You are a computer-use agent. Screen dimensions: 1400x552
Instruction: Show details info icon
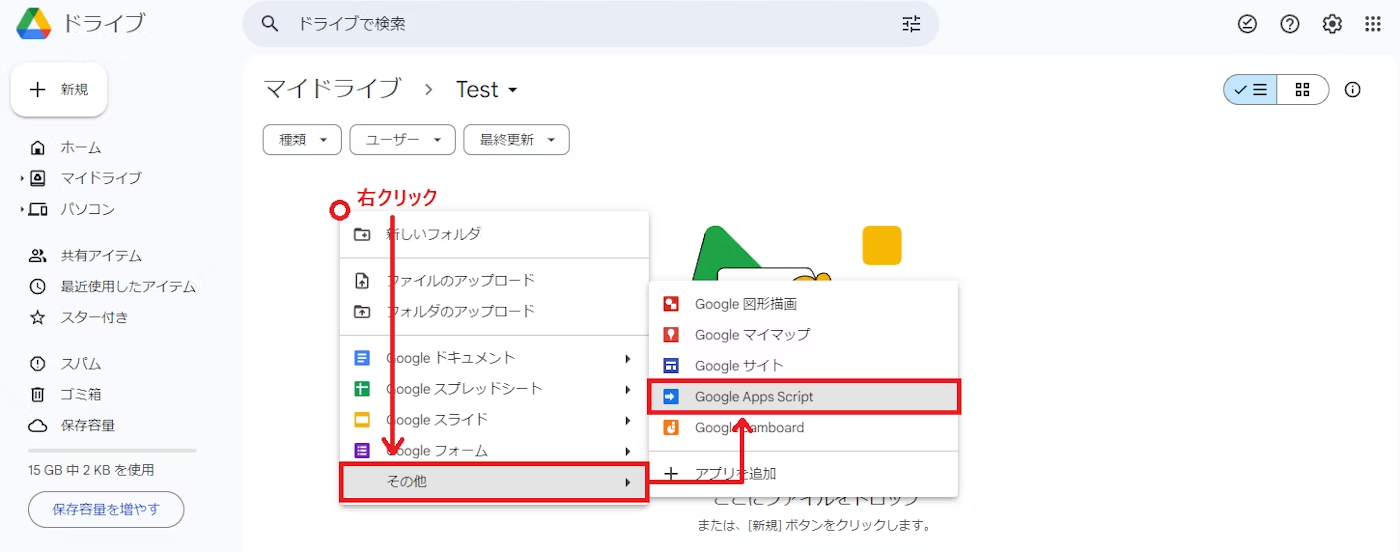point(1353,90)
